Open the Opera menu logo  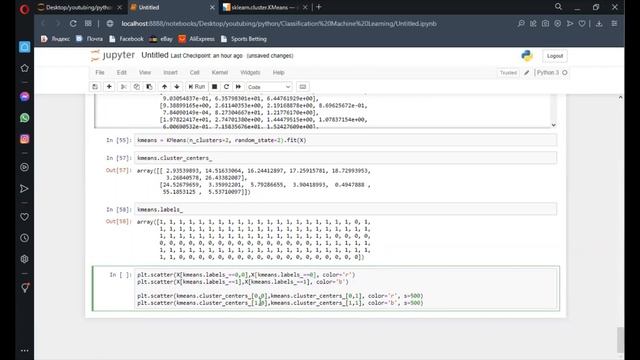[x=24, y=9]
